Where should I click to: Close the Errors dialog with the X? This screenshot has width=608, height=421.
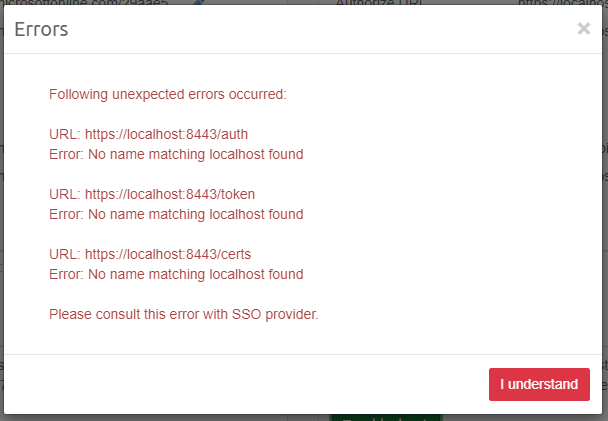pyautogui.click(x=584, y=29)
